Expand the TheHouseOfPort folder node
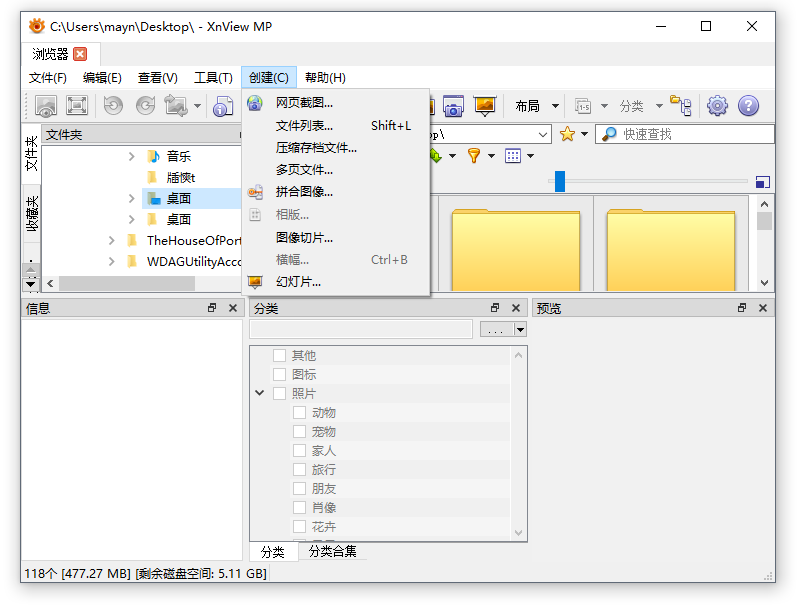798x606 pixels. click(x=111, y=240)
